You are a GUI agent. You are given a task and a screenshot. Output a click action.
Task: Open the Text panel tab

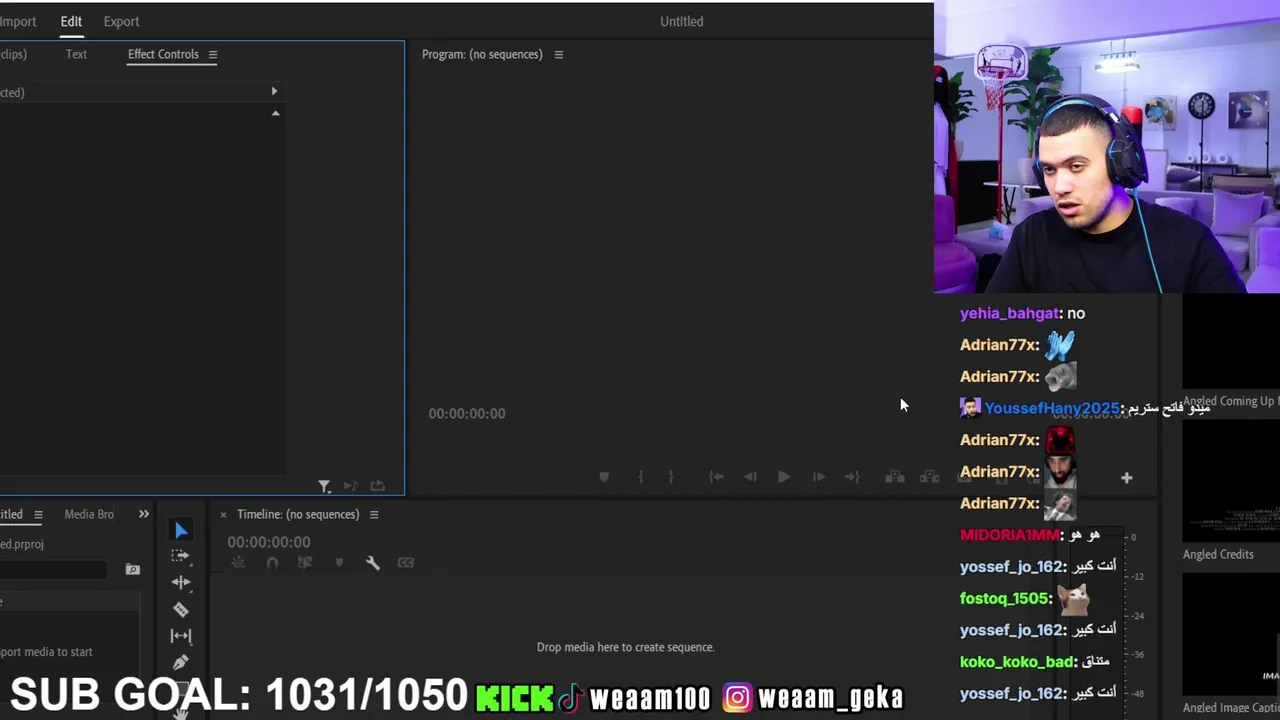click(76, 54)
